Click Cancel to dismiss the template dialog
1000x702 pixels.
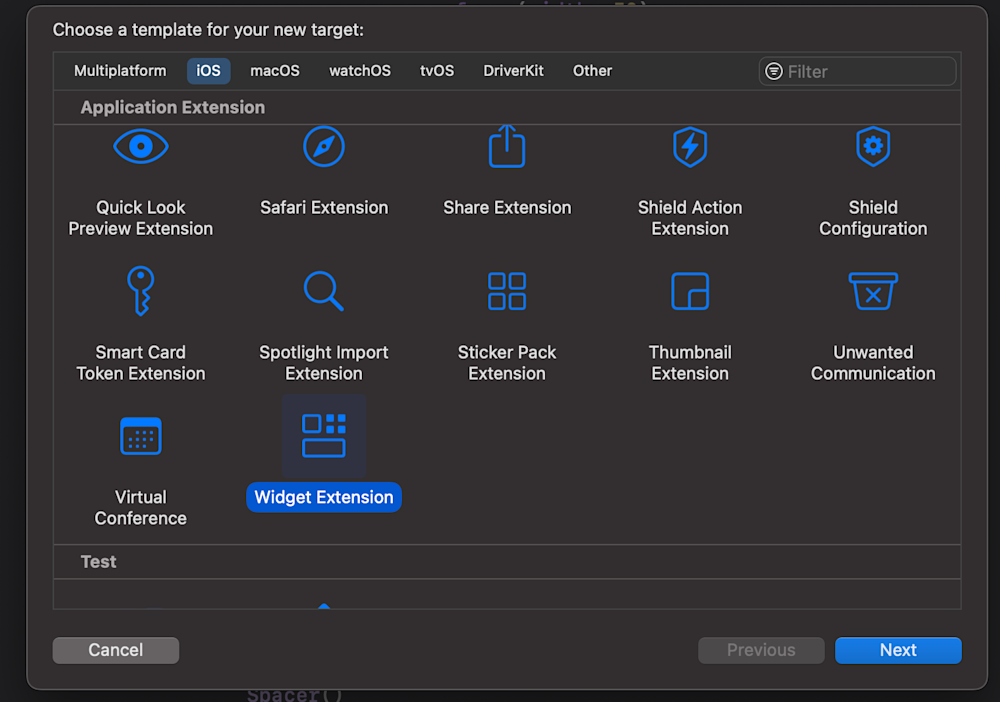click(x=115, y=650)
